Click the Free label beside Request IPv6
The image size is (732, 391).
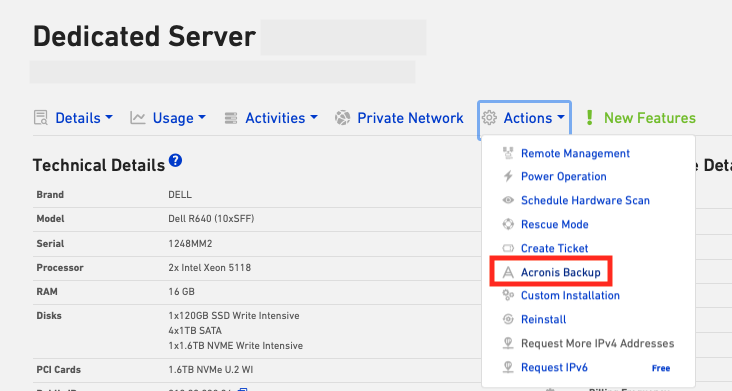click(661, 368)
